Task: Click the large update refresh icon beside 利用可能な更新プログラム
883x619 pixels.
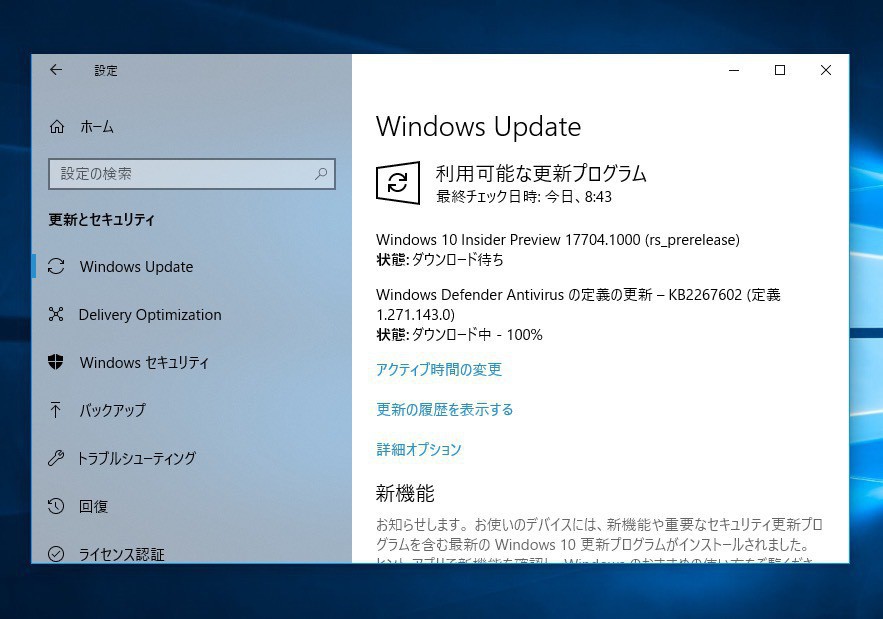Action: tap(398, 182)
